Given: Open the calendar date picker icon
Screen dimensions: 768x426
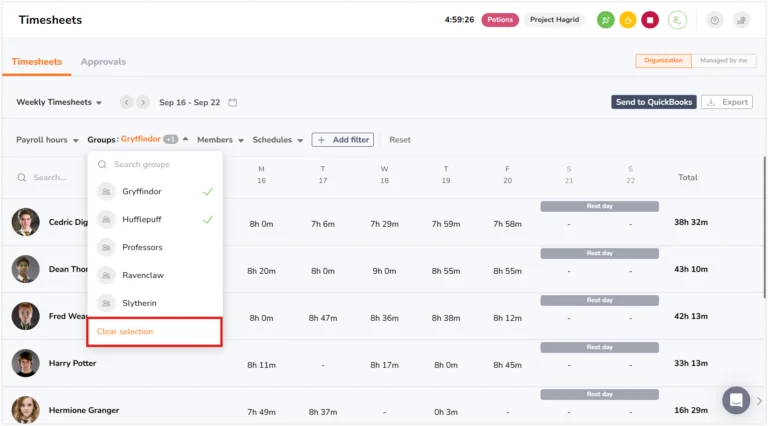Looking at the screenshot, I should 233,102.
